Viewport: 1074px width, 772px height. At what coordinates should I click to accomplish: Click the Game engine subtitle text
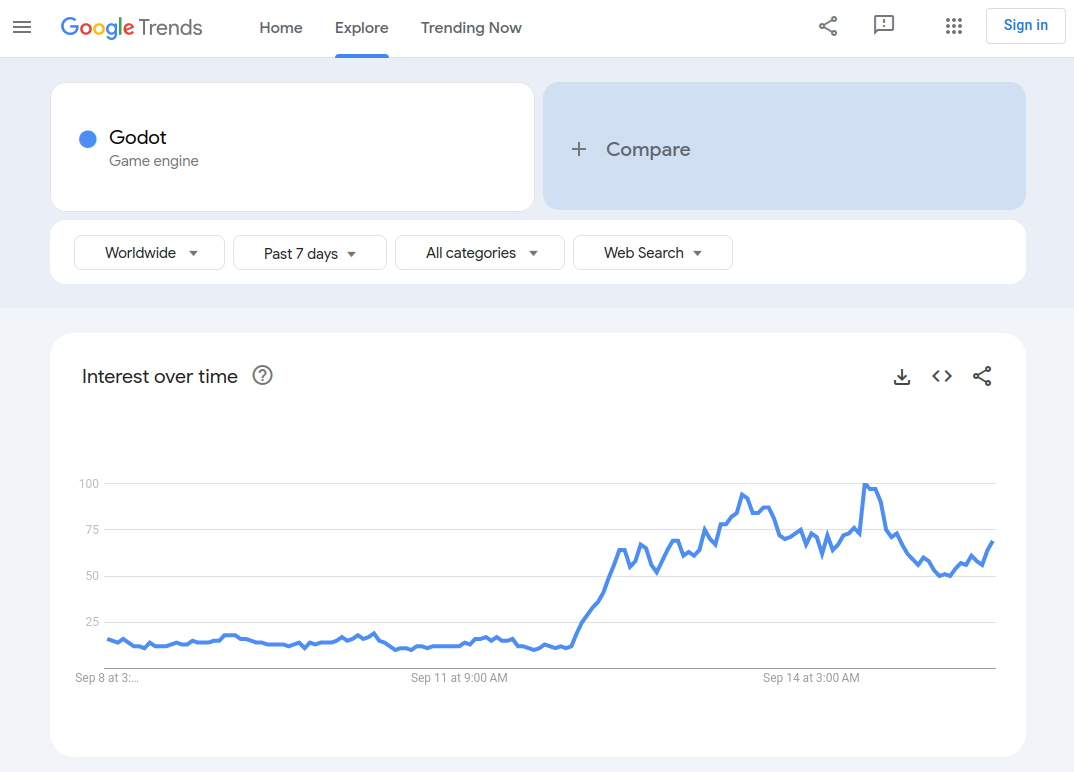tap(153, 161)
